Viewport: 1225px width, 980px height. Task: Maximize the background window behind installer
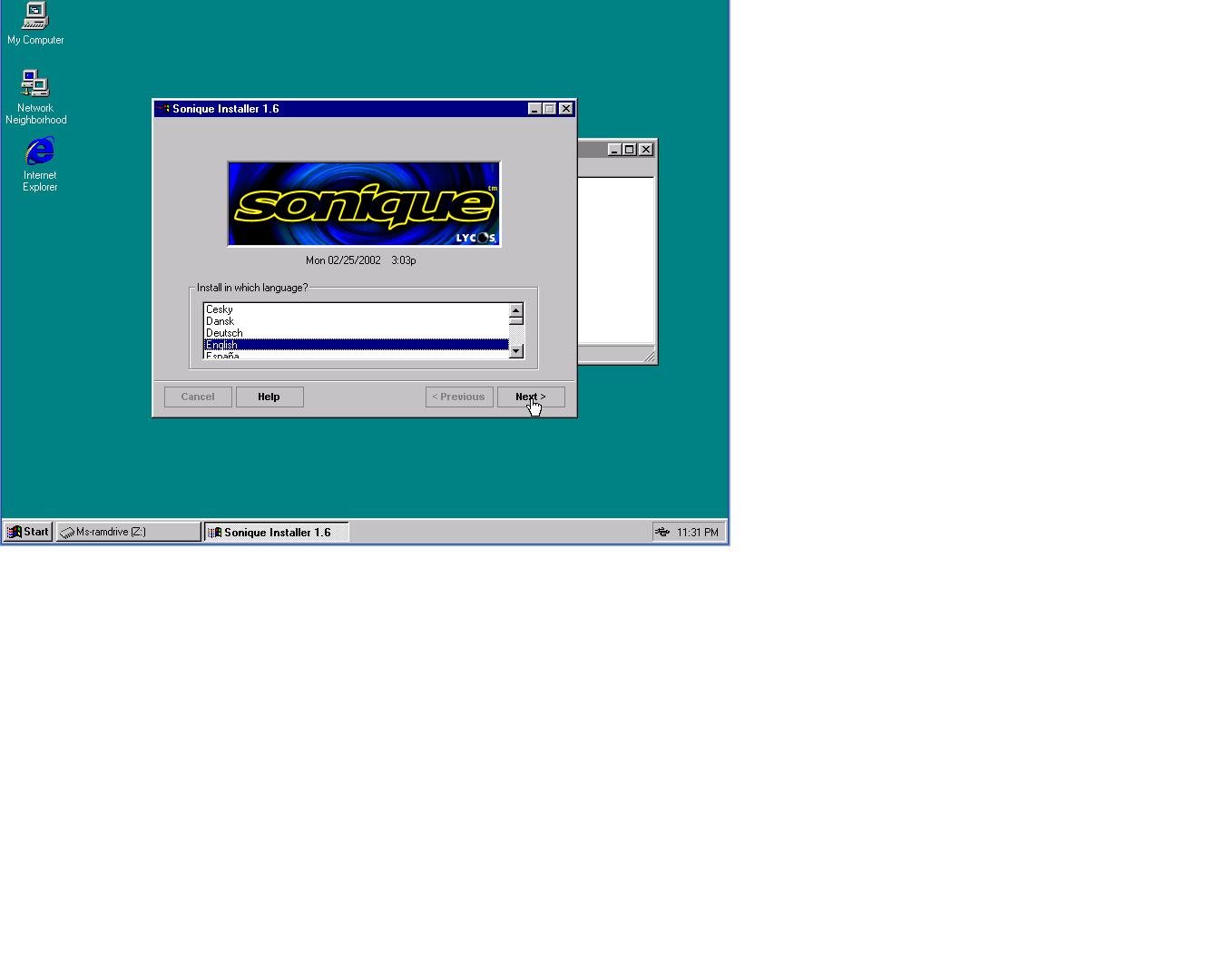(x=630, y=150)
